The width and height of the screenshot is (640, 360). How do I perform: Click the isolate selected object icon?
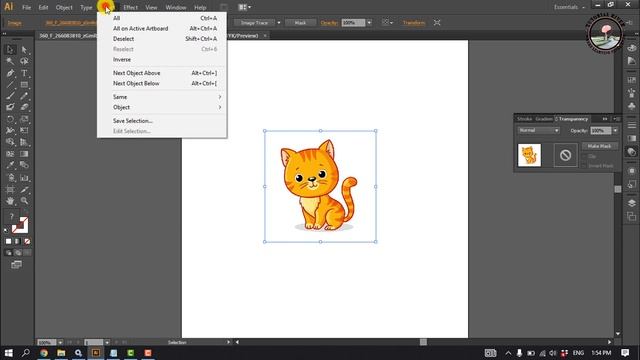click(x=437, y=22)
